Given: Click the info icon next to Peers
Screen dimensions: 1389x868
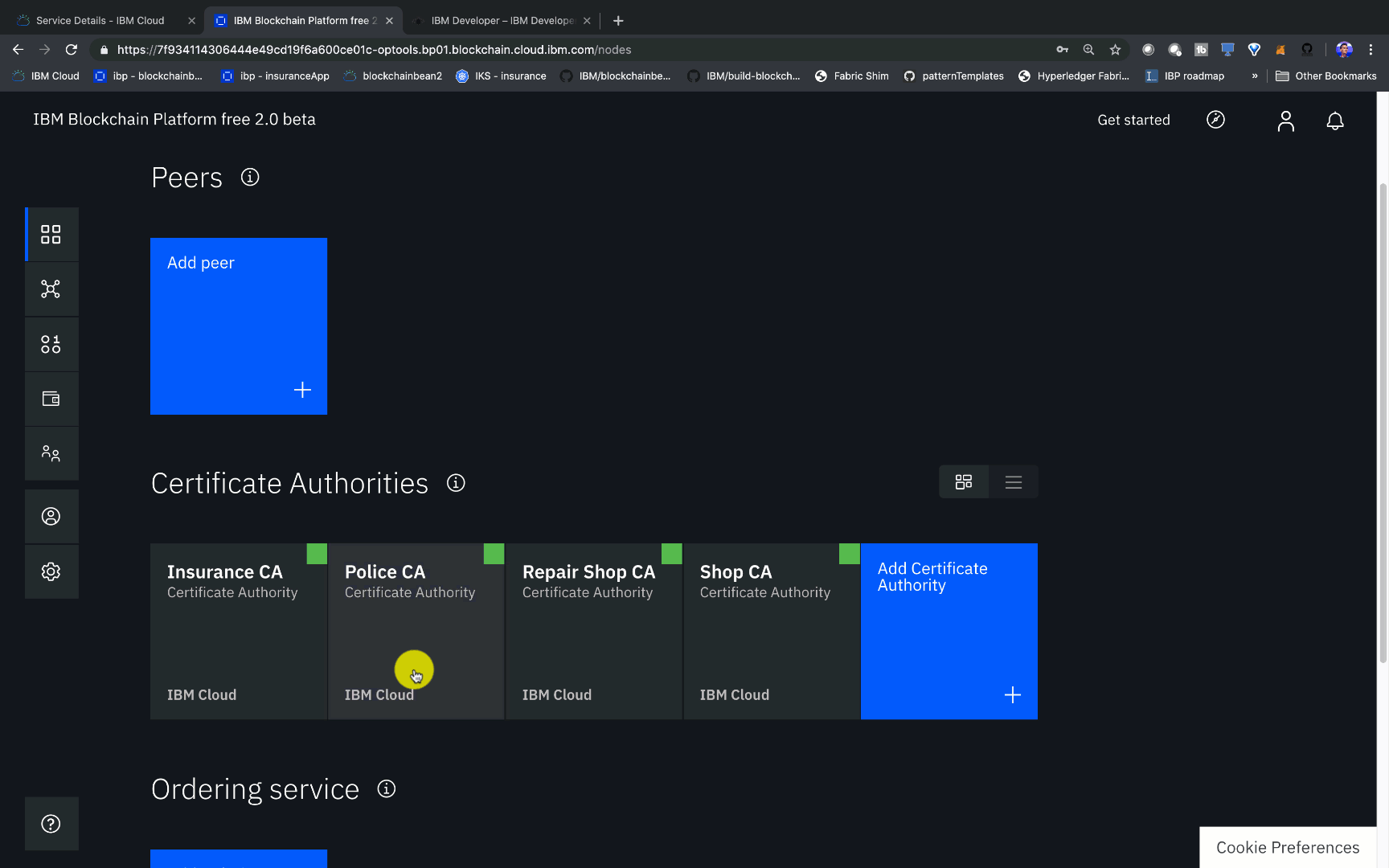Looking at the screenshot, I should [250, 177].
